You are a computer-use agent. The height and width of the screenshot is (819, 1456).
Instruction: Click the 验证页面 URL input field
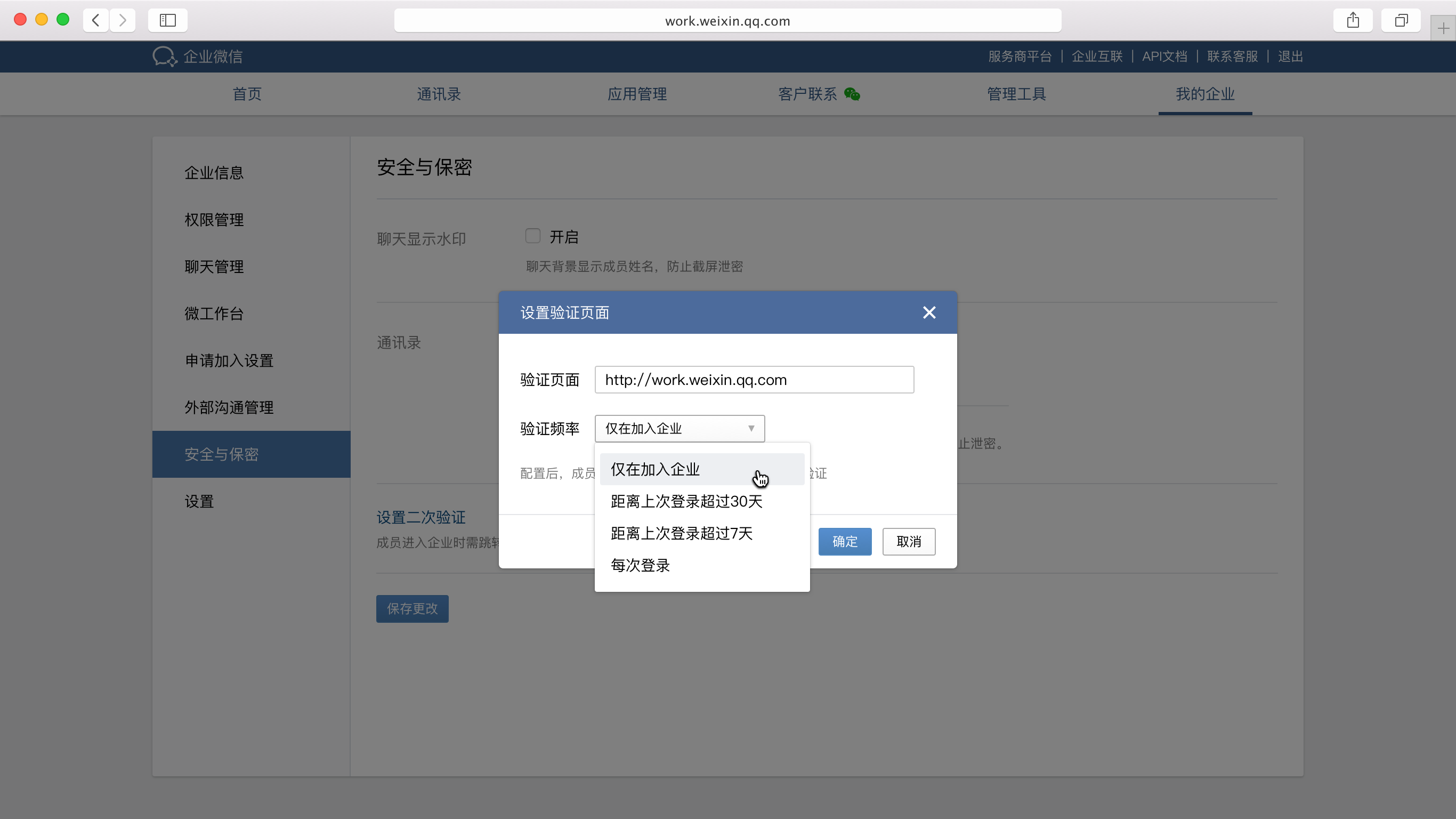pyautogui.click(x=754, y=380)
